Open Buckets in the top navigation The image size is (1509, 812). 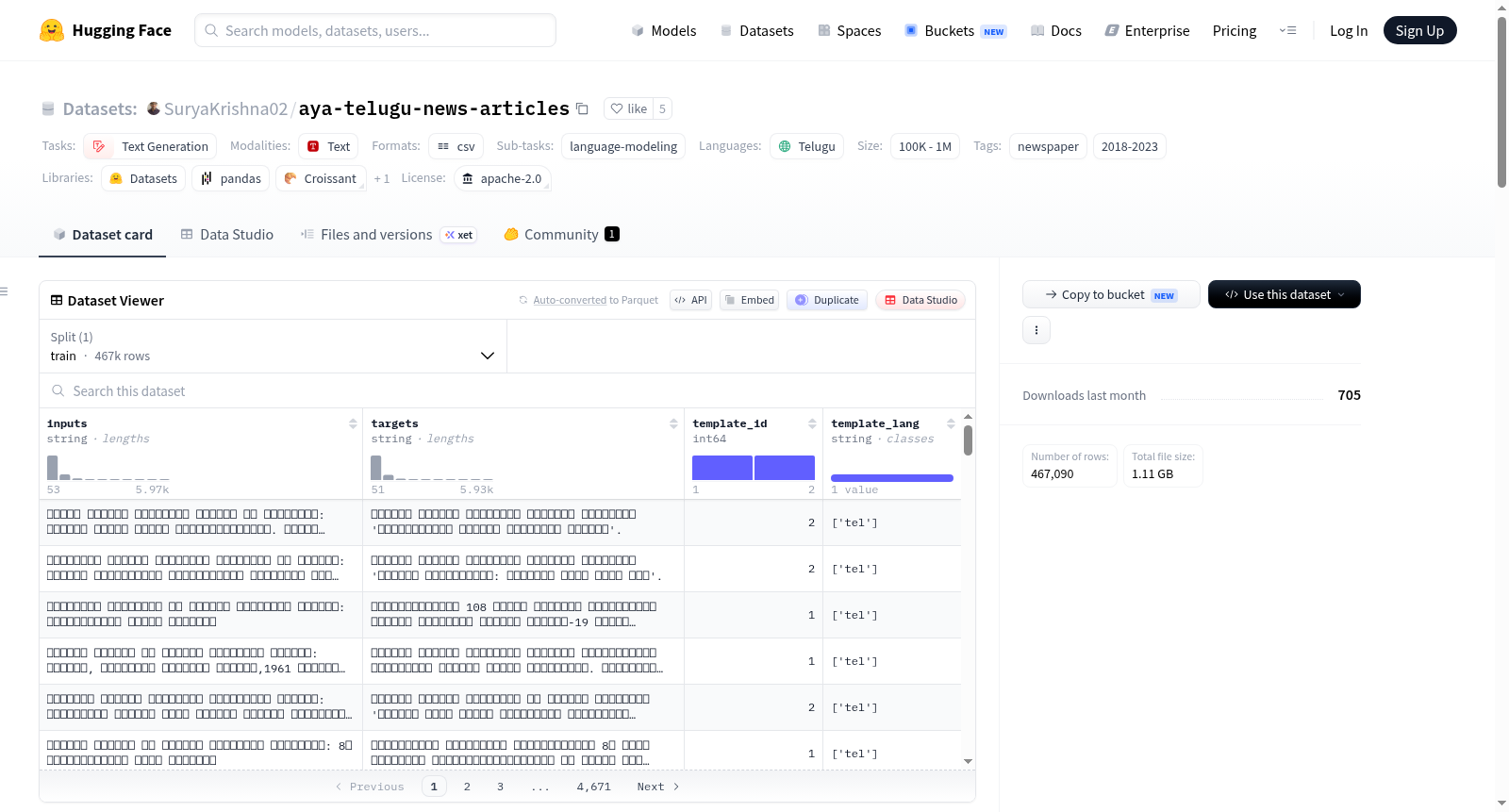(955, 31)
